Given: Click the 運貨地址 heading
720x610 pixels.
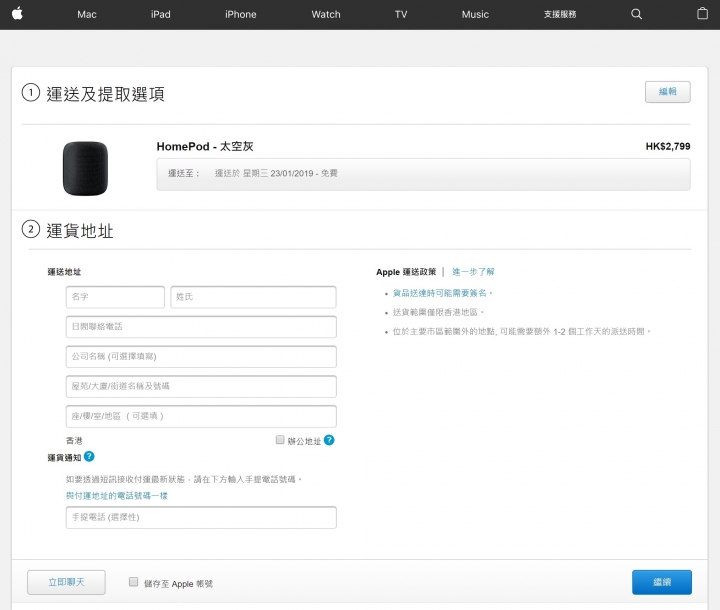Looking at the screenshot, I should point(80,231).
